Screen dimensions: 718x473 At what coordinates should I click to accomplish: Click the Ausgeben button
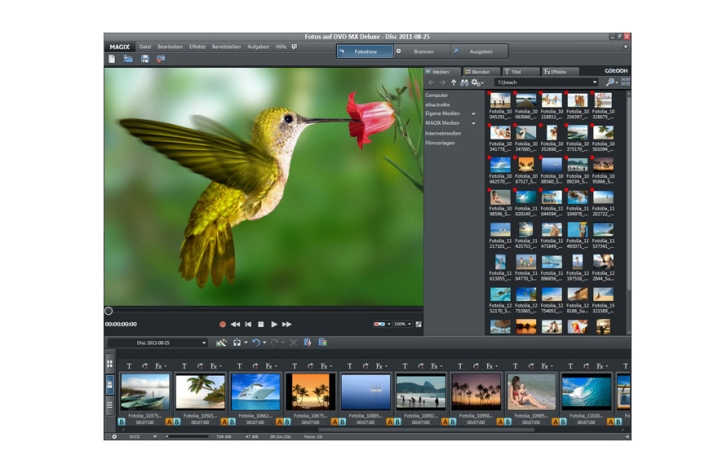pyautogui.click(x=480, y=50)
